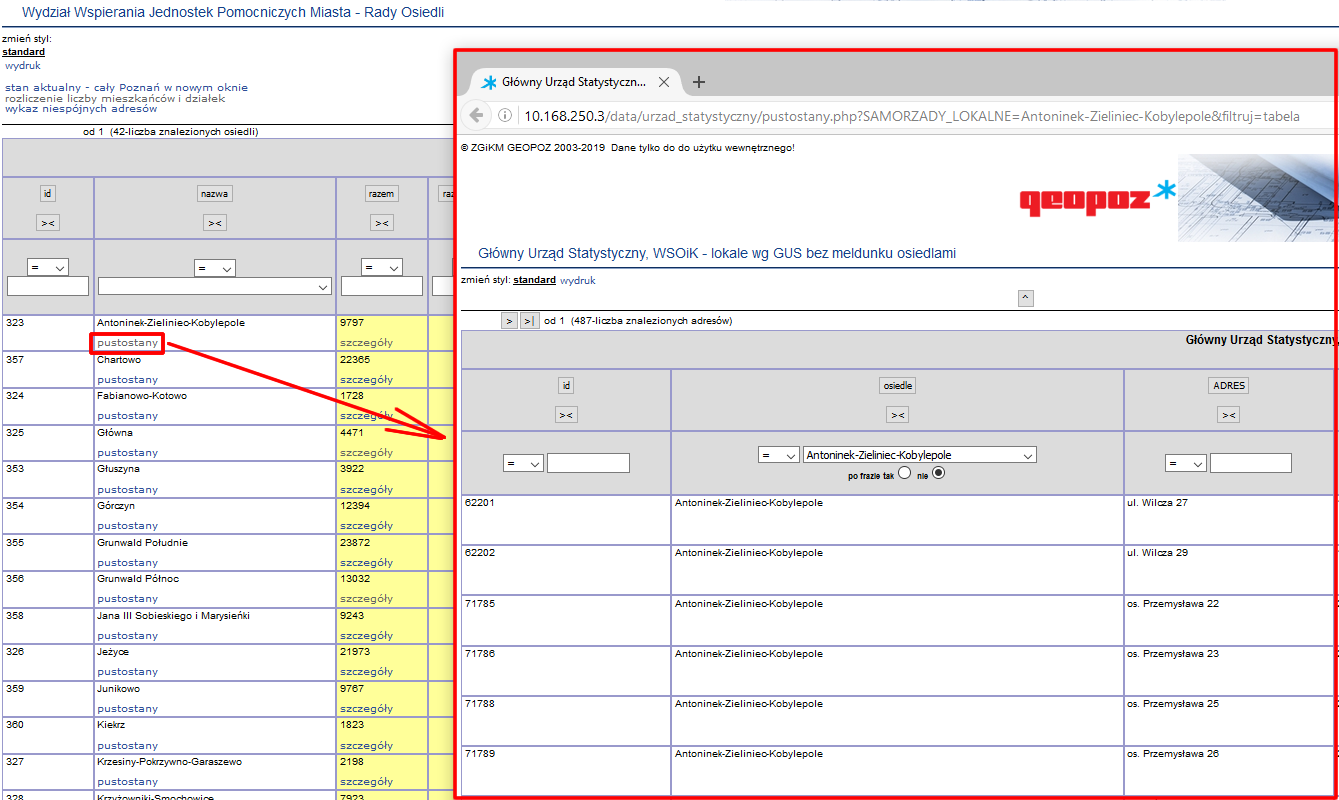The height and width of the screenshot is (800, 1339).
Task: Open the empty nazwa filter dropdown
Action: pos(214,287)
